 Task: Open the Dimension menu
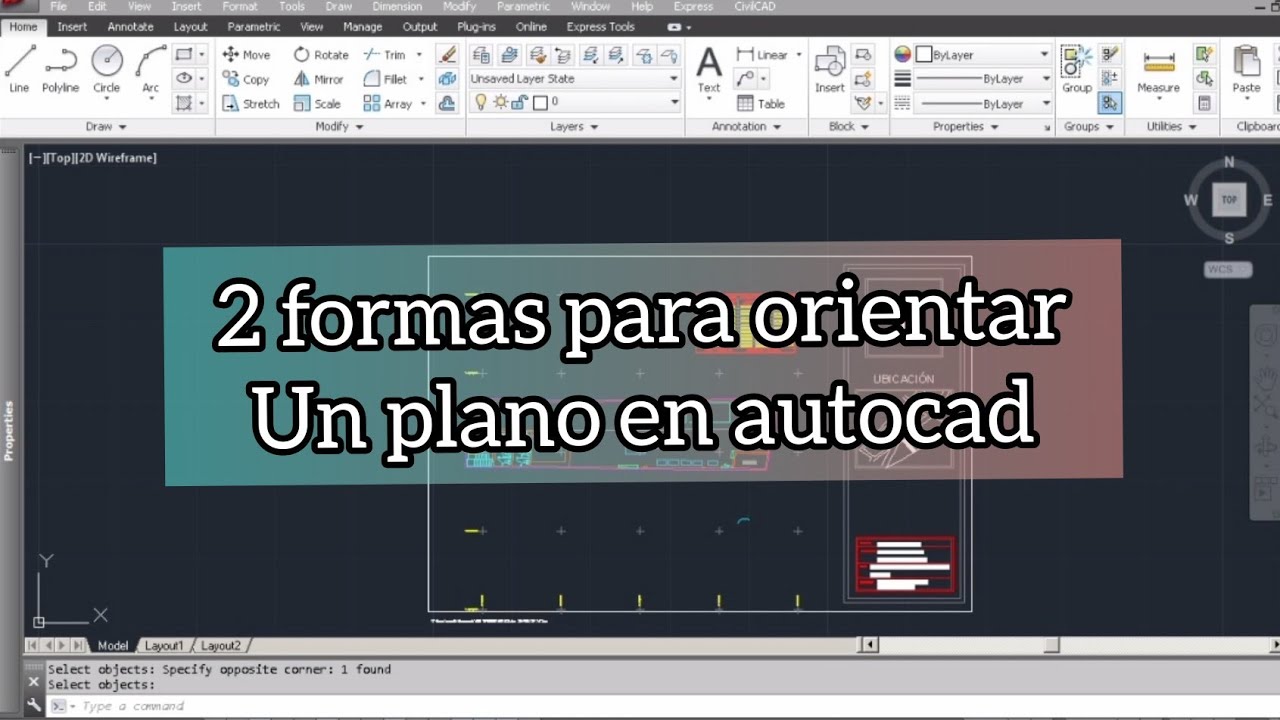(397, 6)
